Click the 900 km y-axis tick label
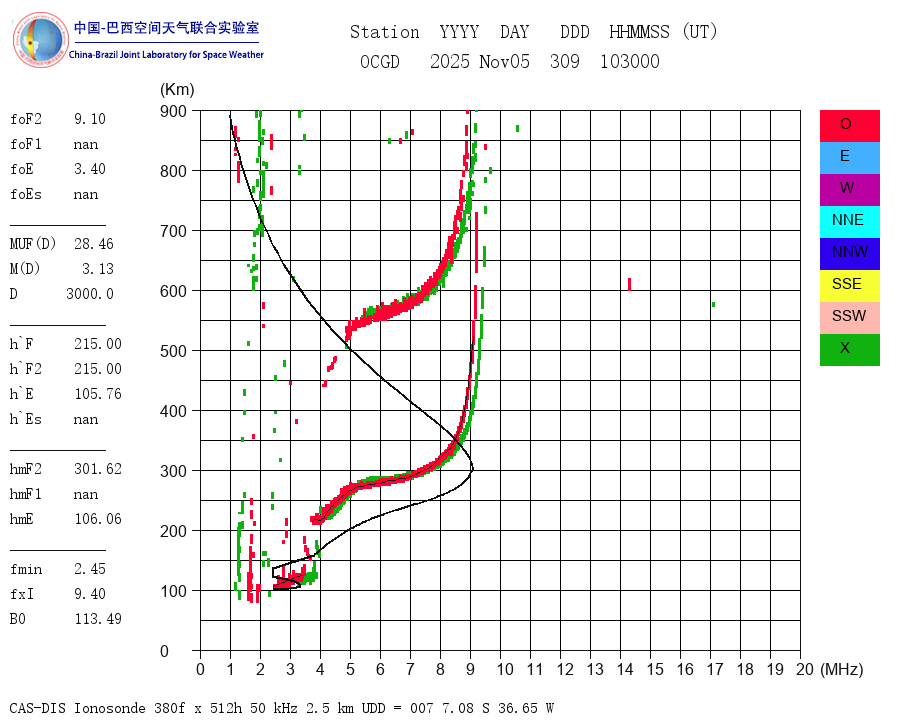Screen dimensions: 900x720 click(173, 111)
